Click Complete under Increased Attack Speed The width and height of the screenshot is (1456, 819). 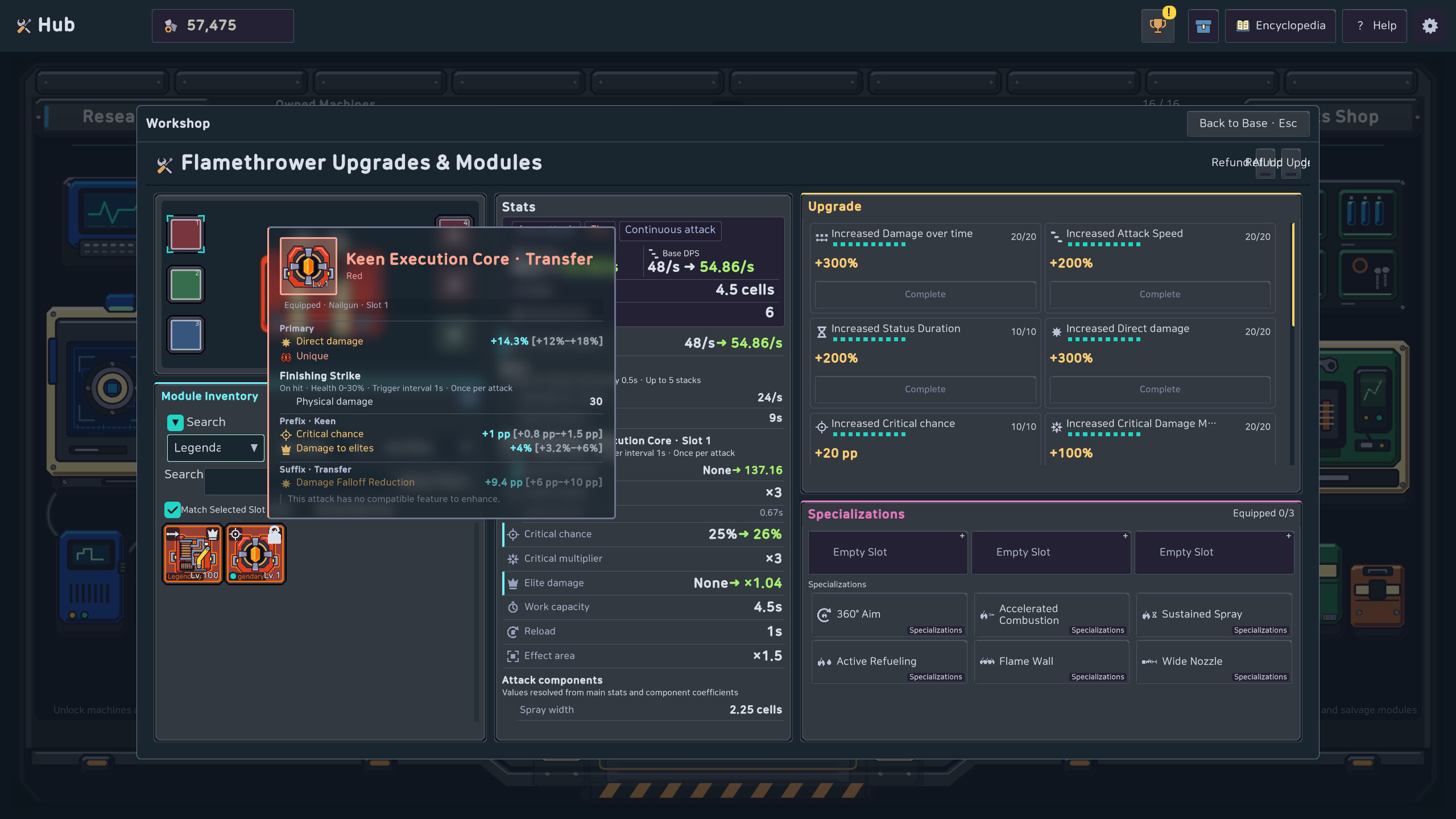[1160, 294]
